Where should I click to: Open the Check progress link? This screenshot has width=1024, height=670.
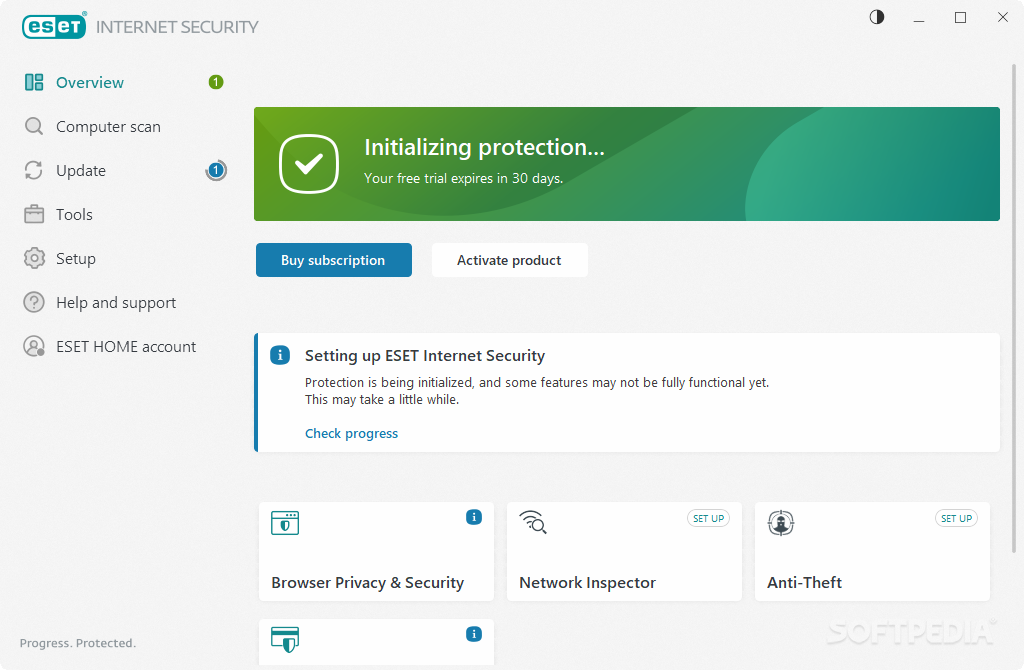tap(351, 433)
